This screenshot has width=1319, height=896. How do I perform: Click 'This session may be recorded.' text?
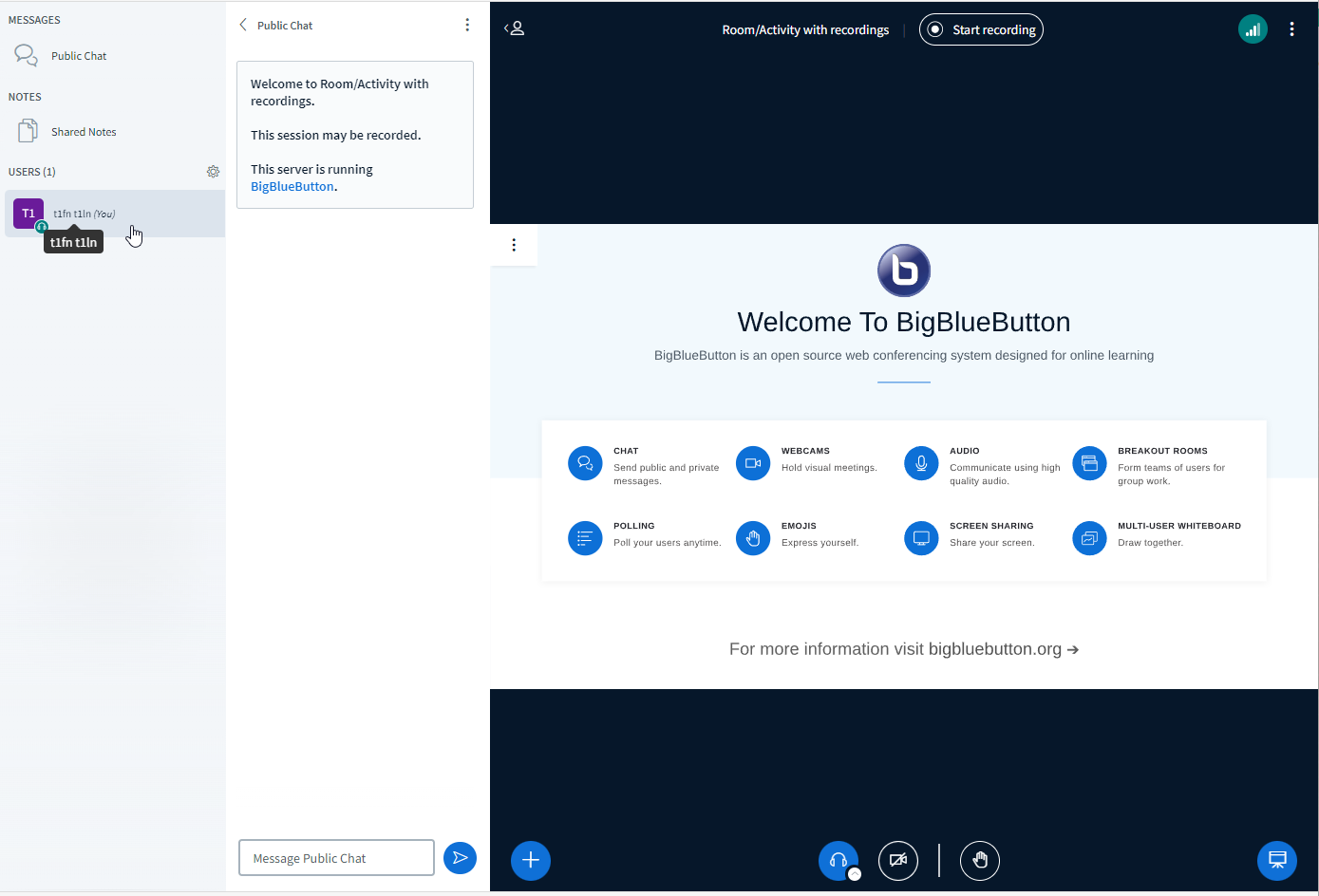336,135
